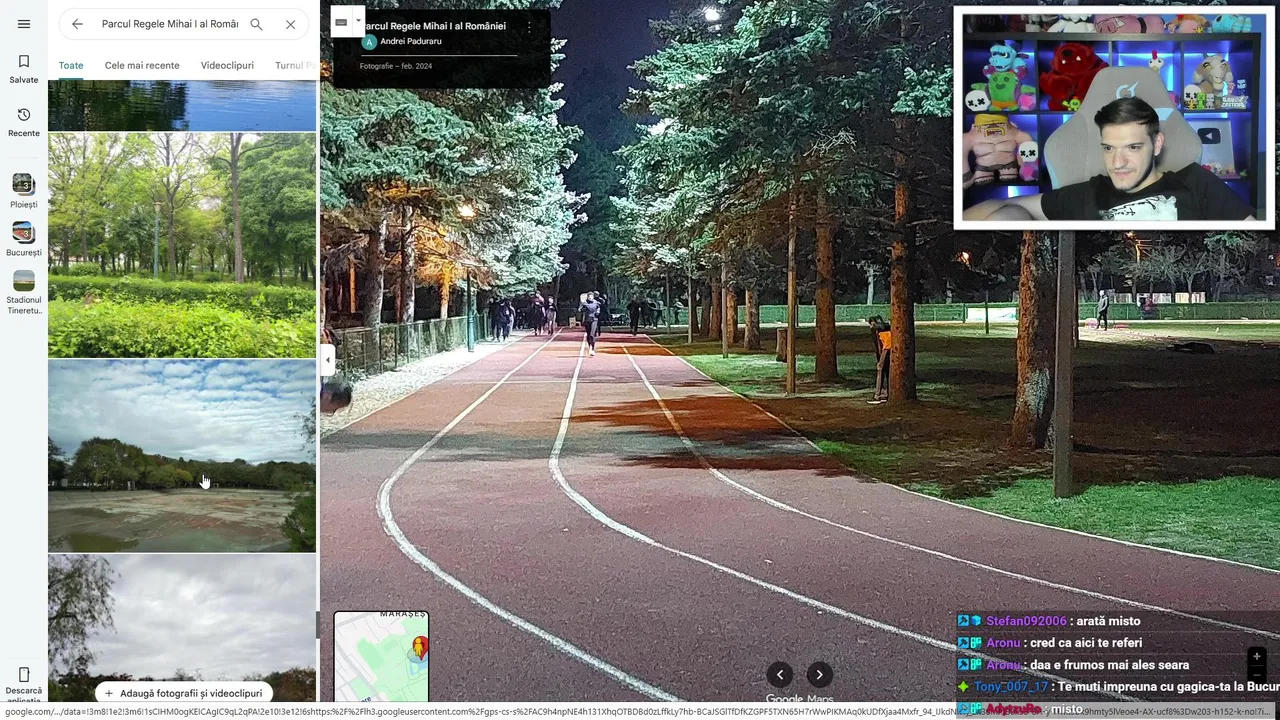Open the lake photo thumbnail
Screen dimensions: 1280x720
pyautogui.click(x=182, y=105)
